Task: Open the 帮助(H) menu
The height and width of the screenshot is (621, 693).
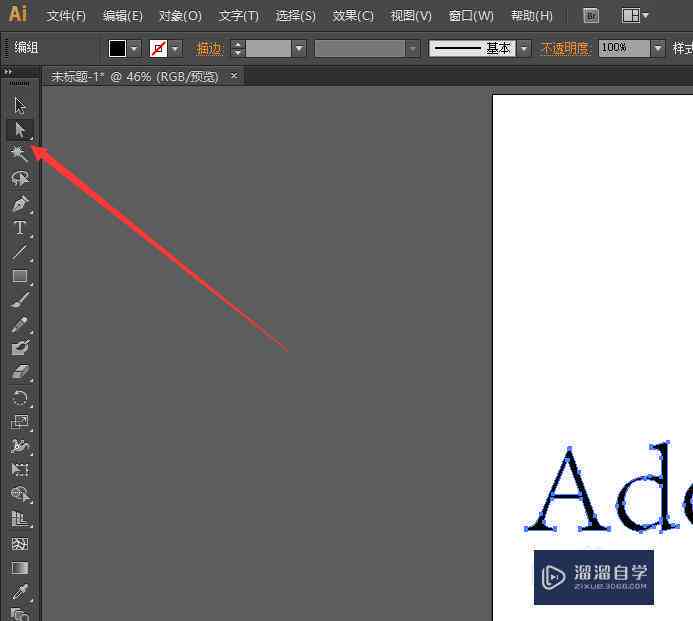Action: (532, 16)
